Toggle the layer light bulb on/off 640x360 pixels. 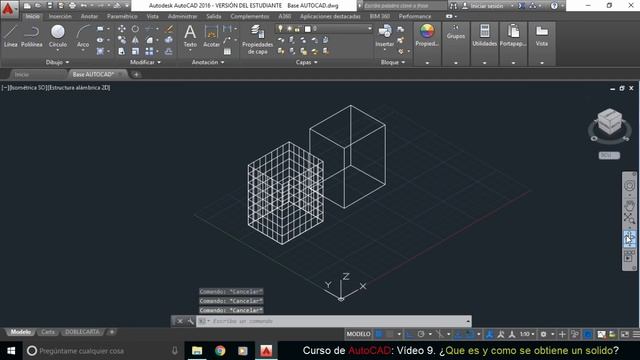point(280,29)
